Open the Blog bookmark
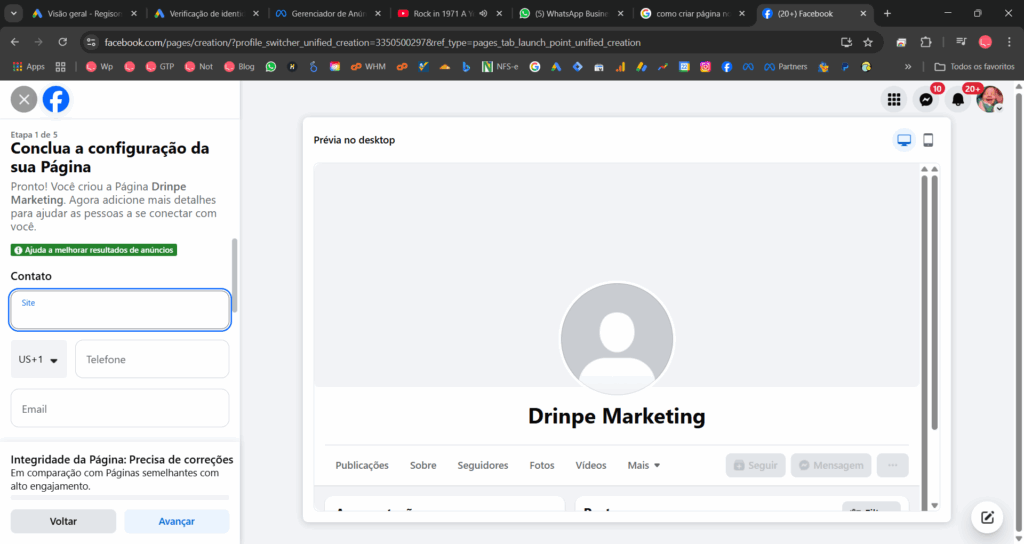This screenshot has width=1024, height=544. point(240,67)
